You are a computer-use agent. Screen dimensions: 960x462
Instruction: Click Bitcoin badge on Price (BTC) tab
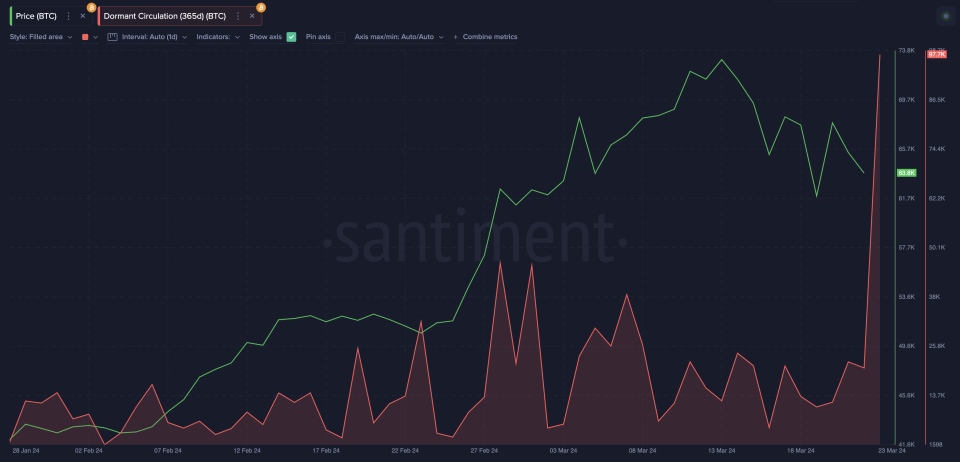(92, 7)
